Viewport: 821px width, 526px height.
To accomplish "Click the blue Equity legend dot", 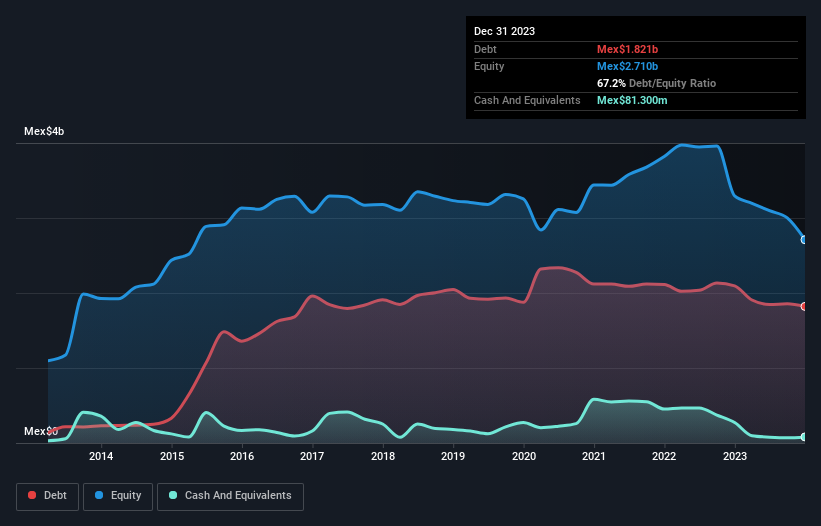I will pos(99,495).
